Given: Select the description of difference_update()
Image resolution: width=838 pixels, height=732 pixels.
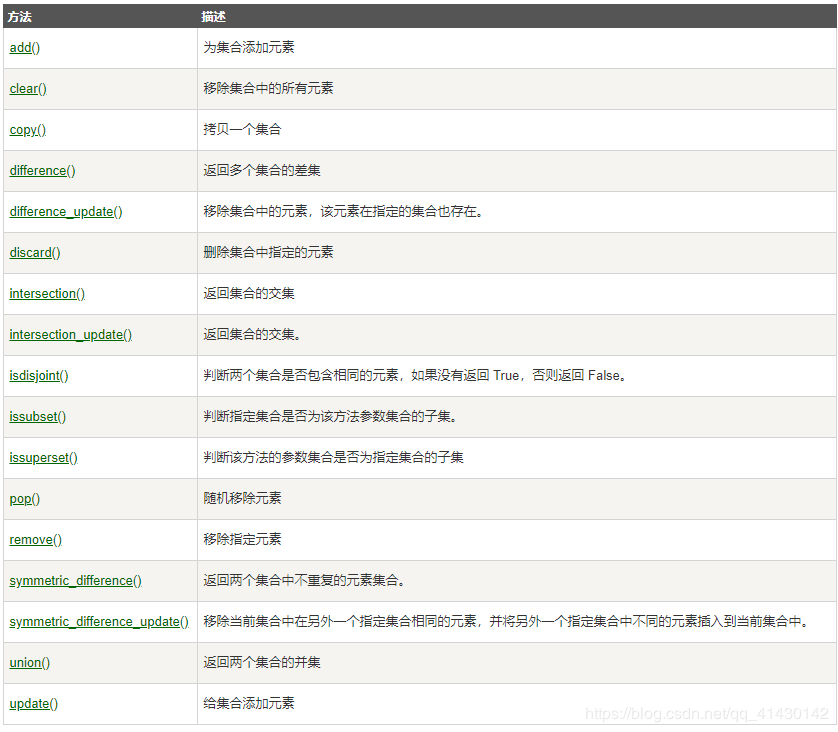Looking at the screenshot, I should [x=343, y=212].
